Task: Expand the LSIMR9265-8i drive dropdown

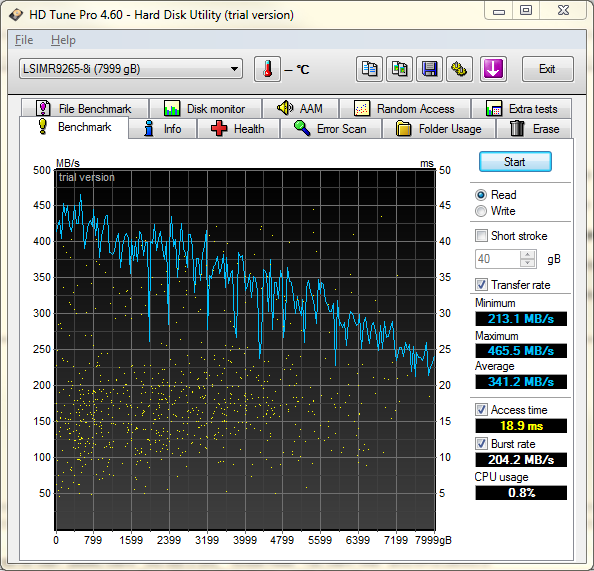Action: pyautogui.click(x=131, y=69)
